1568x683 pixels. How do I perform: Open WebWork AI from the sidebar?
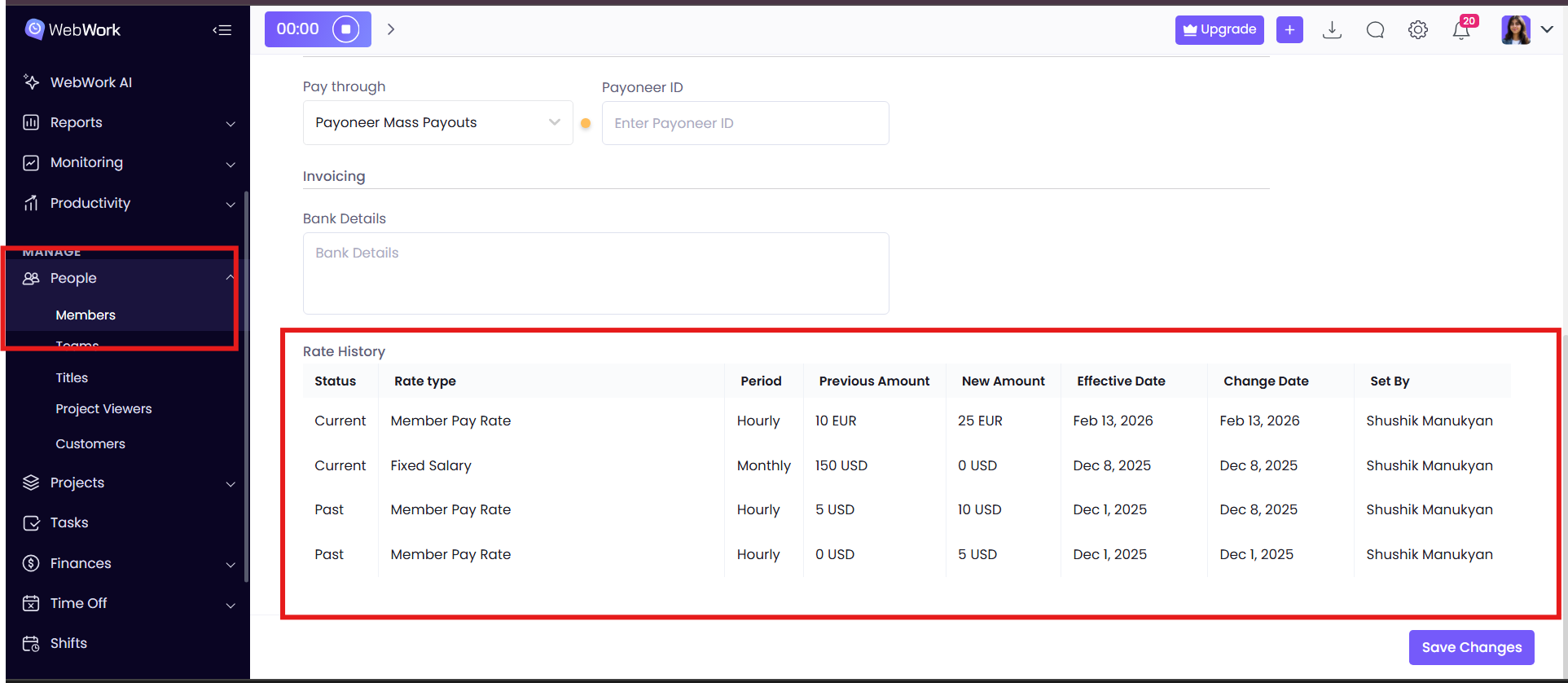(x=90, y=82)
